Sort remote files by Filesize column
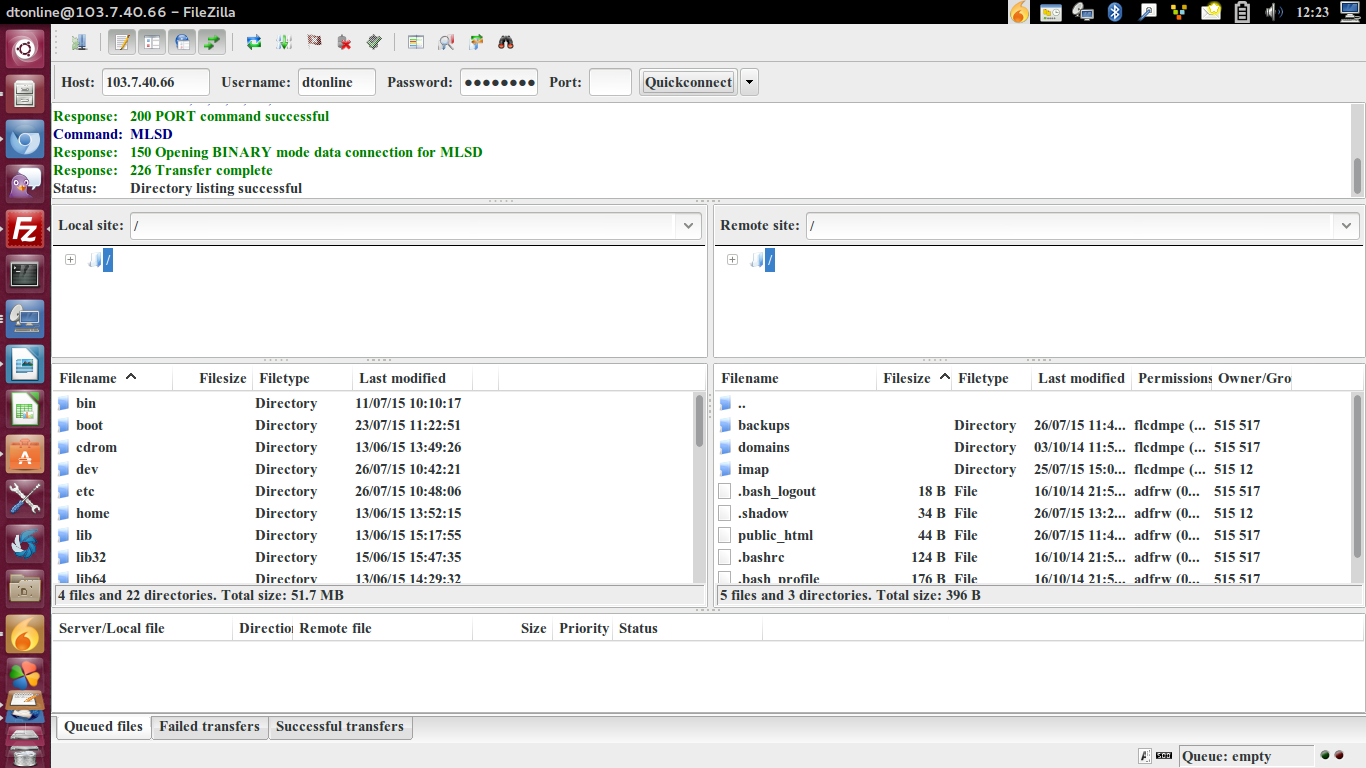The width and height of the screenshot is (1366, 768). [915, 378]
